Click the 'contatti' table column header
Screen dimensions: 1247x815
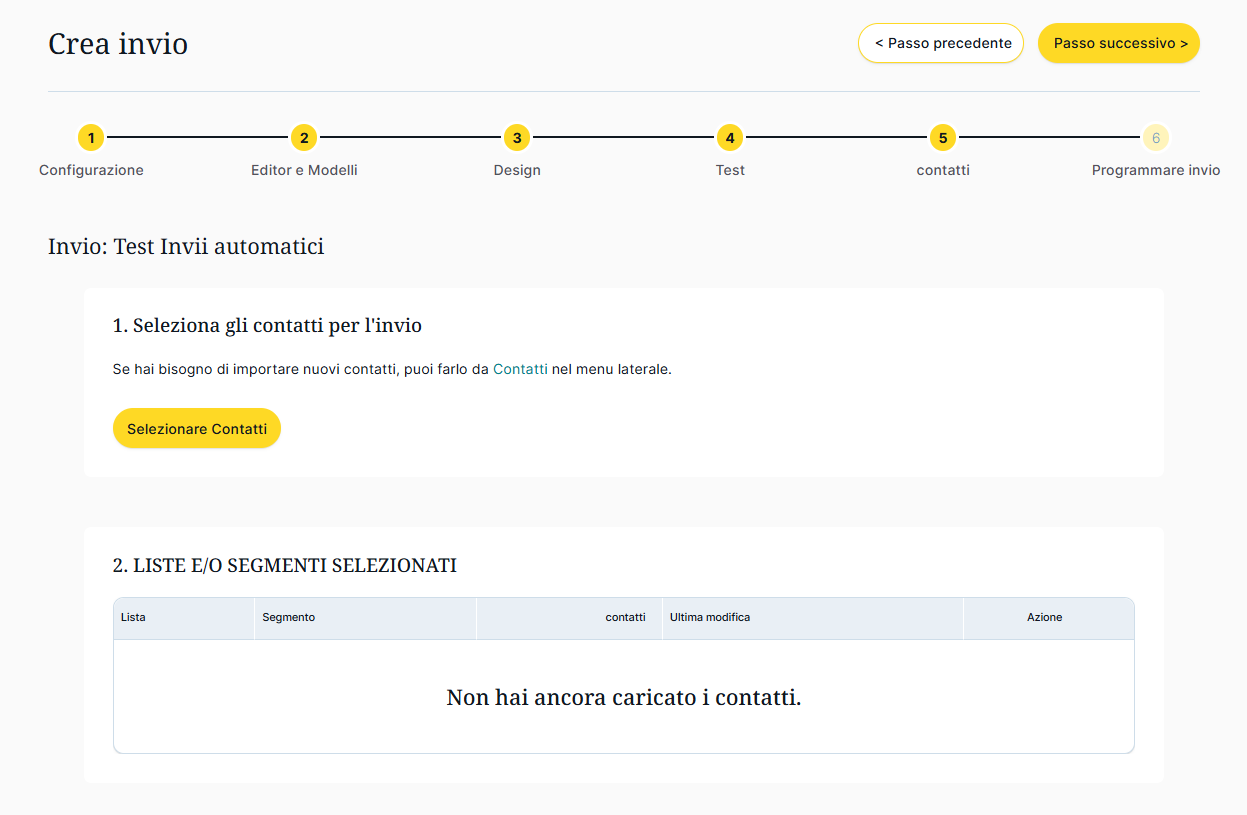(x=625, y=617)
